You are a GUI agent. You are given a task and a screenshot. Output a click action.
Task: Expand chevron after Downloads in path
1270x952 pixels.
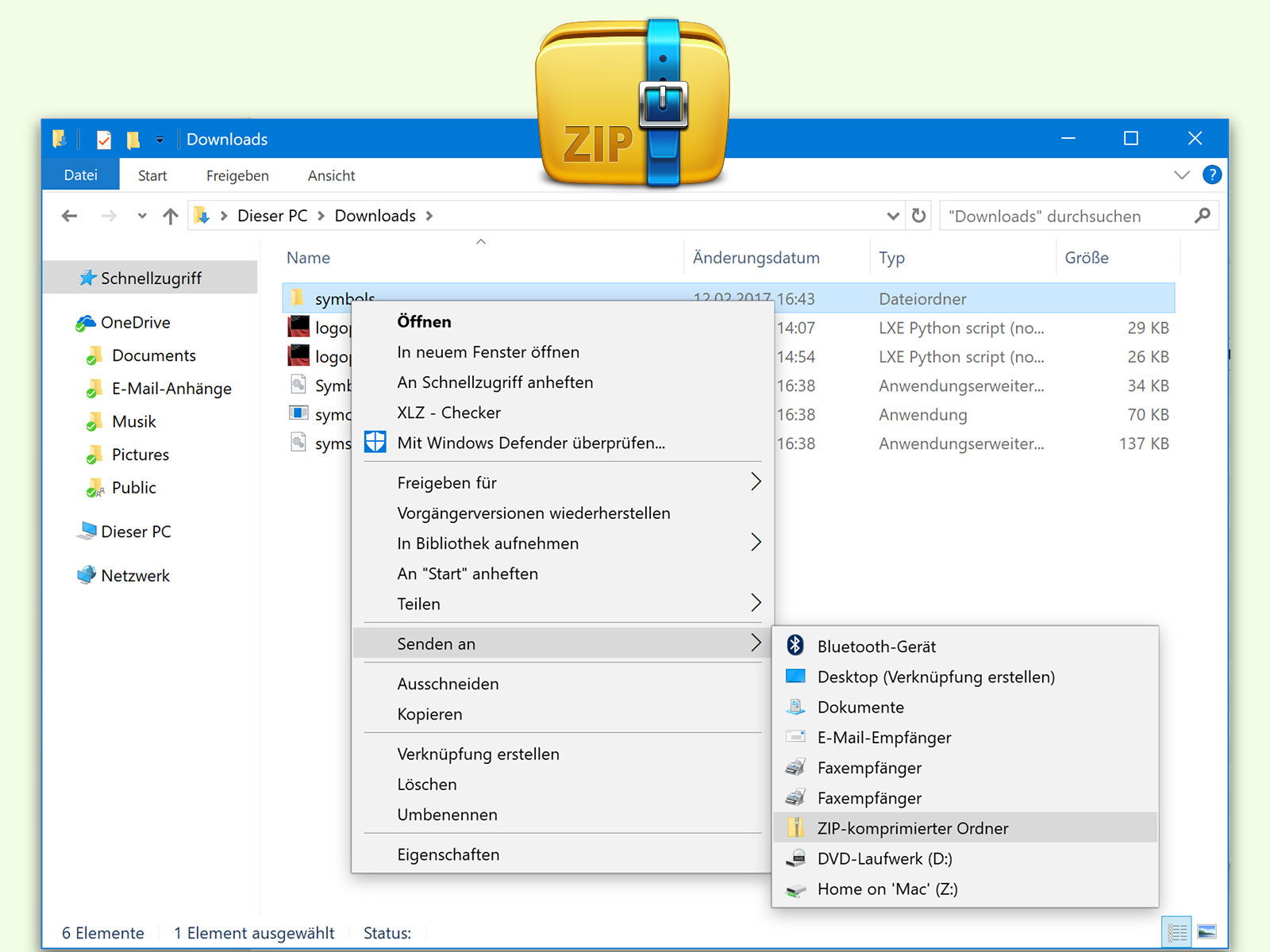429,216
